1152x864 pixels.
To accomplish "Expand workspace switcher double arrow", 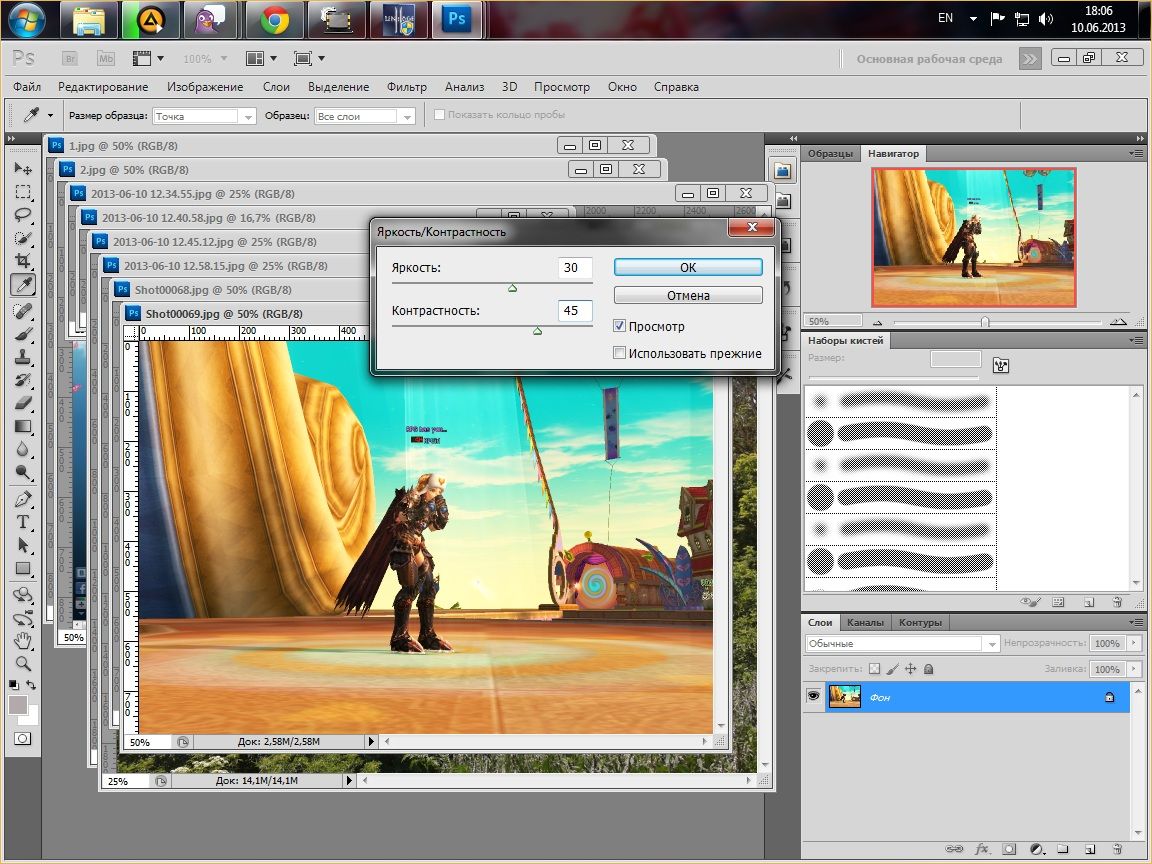I will coord(1030,59).
